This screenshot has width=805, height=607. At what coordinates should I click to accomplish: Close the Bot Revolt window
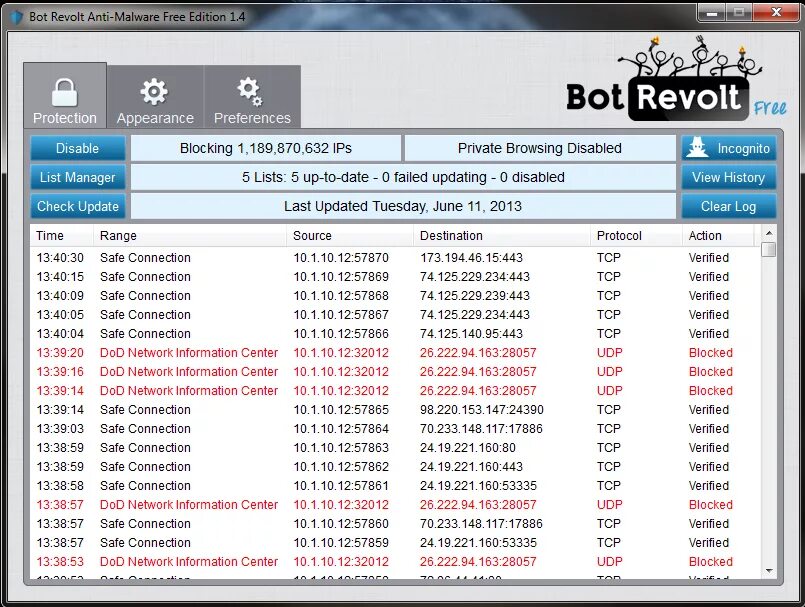tap(776, 13)
